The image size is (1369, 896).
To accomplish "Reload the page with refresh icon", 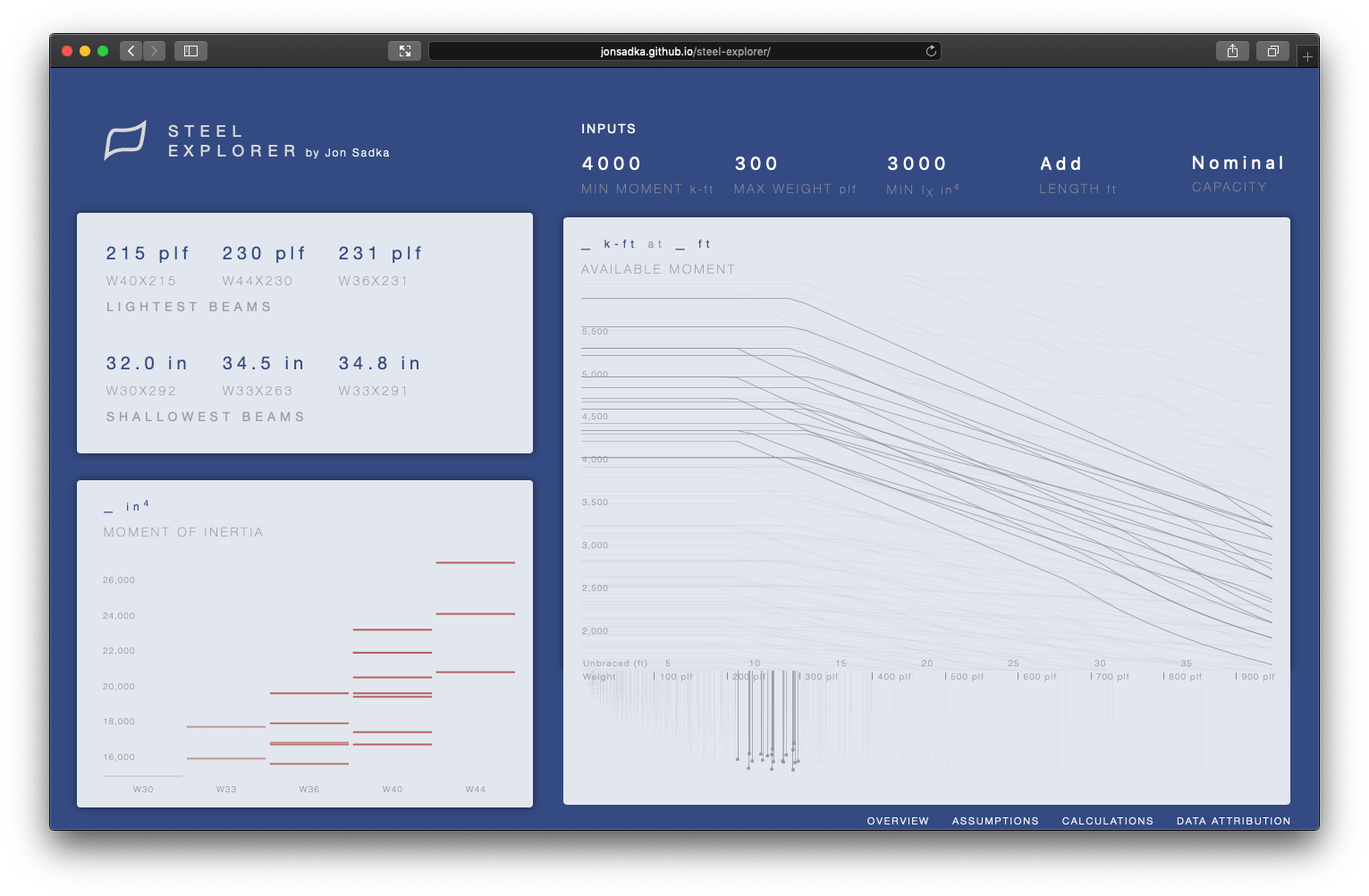I will [931, 51].
